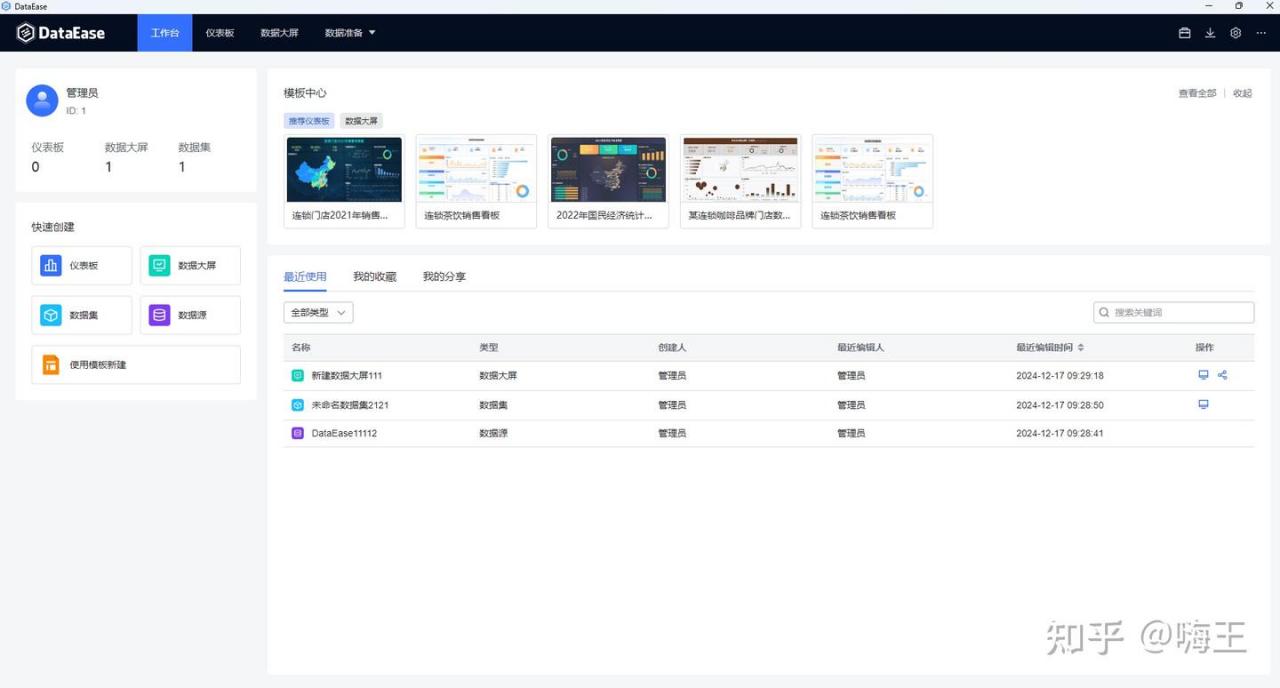The height and width of the screenshot is (688, 1280).
Task: Switch to the 我的收藏 tab
Action: click(374, 276)
